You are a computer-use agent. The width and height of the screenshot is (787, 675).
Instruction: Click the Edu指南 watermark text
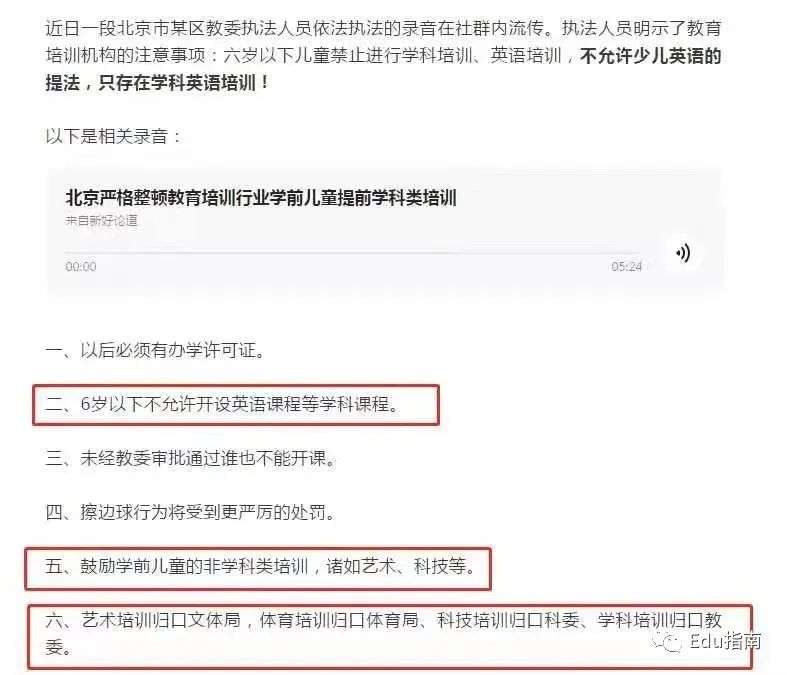(x=725, y=641)
